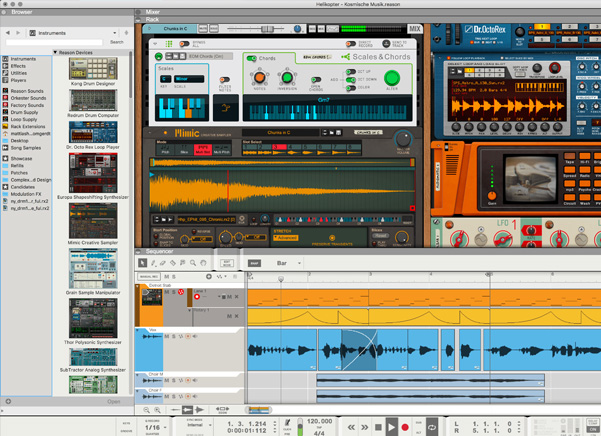Click tempo value 120.000
This screenshot has height=436, width=601.
point(319,421)
